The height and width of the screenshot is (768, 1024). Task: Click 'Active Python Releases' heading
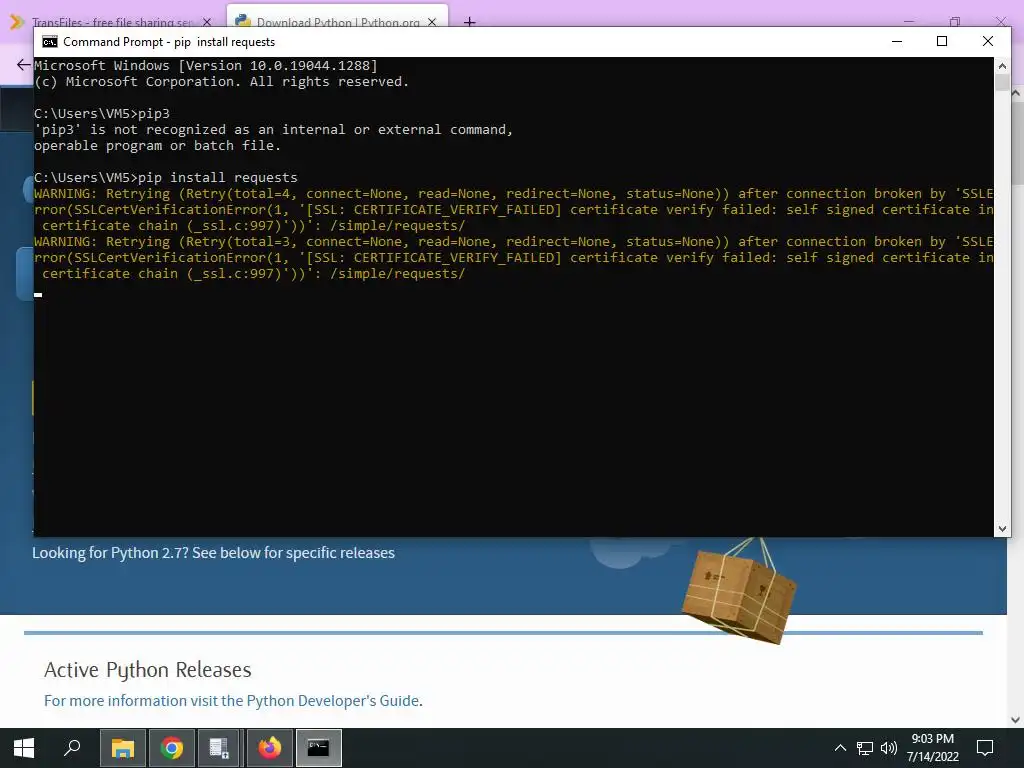click(148, 670)
